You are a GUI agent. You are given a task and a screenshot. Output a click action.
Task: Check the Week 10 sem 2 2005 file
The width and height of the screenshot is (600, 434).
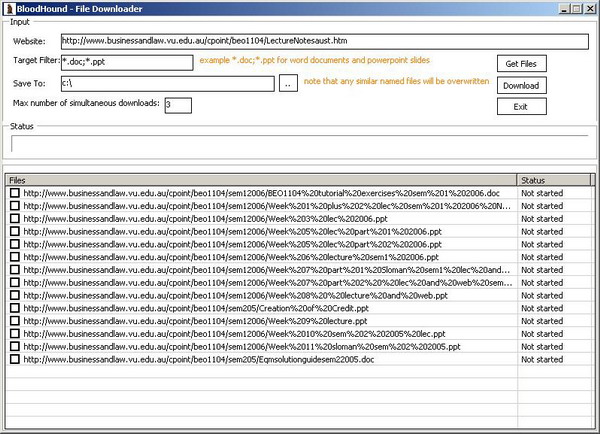15,334
